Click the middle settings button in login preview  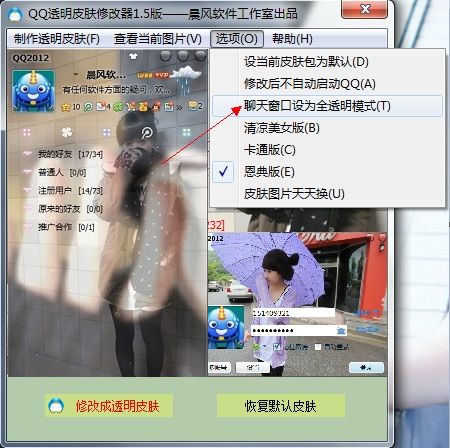(x=253, y=368)
